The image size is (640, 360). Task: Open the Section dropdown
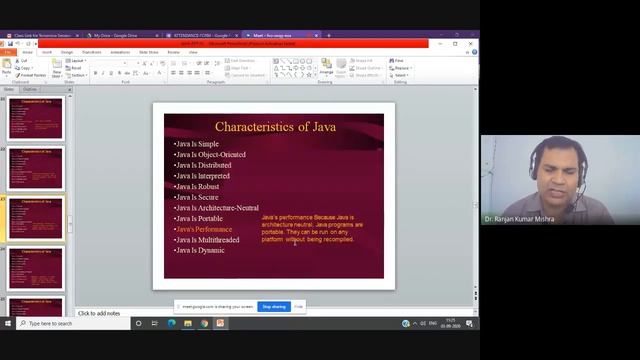coord(76,75)
